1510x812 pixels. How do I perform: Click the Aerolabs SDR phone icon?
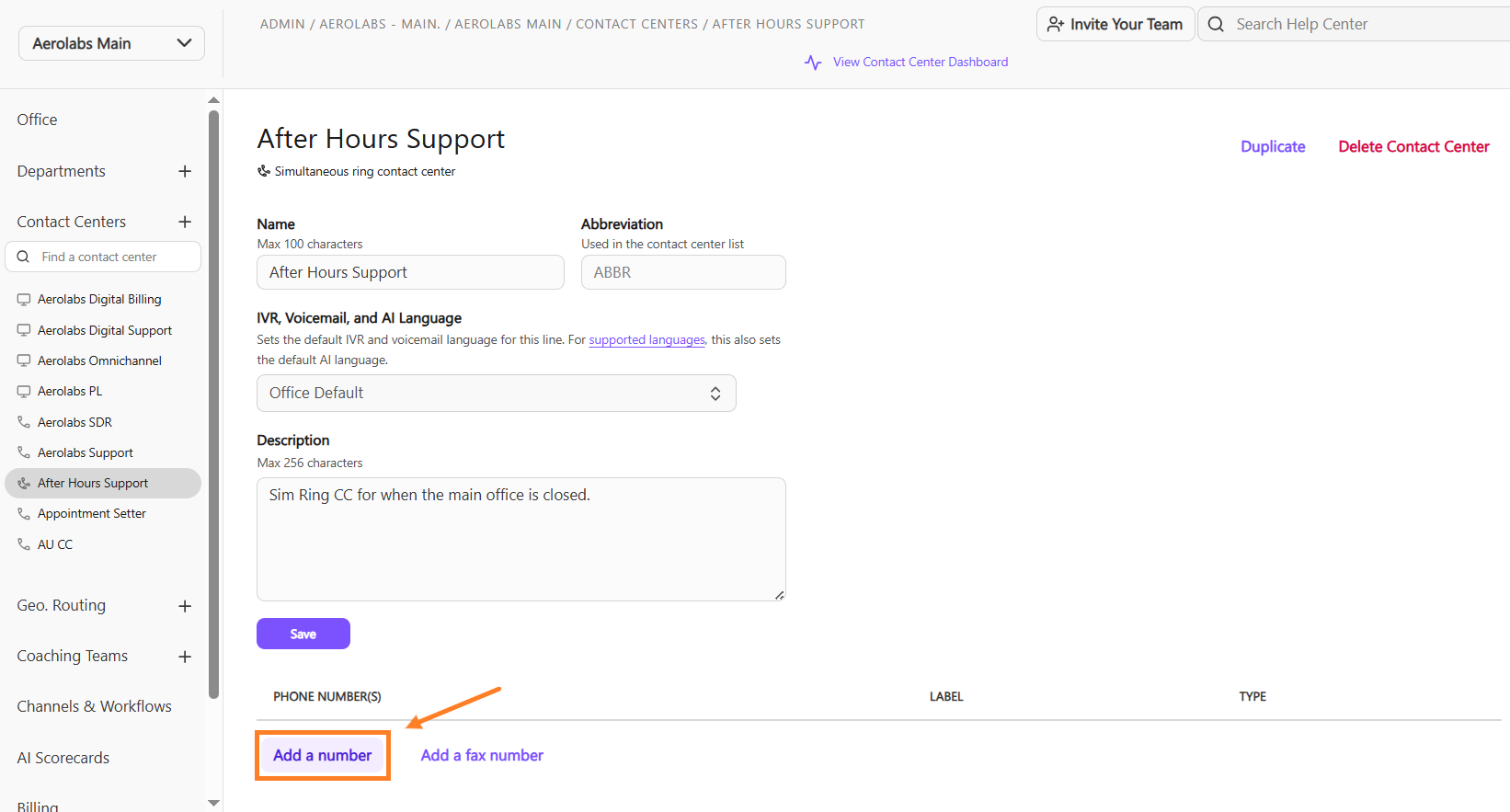click(24, 422)
